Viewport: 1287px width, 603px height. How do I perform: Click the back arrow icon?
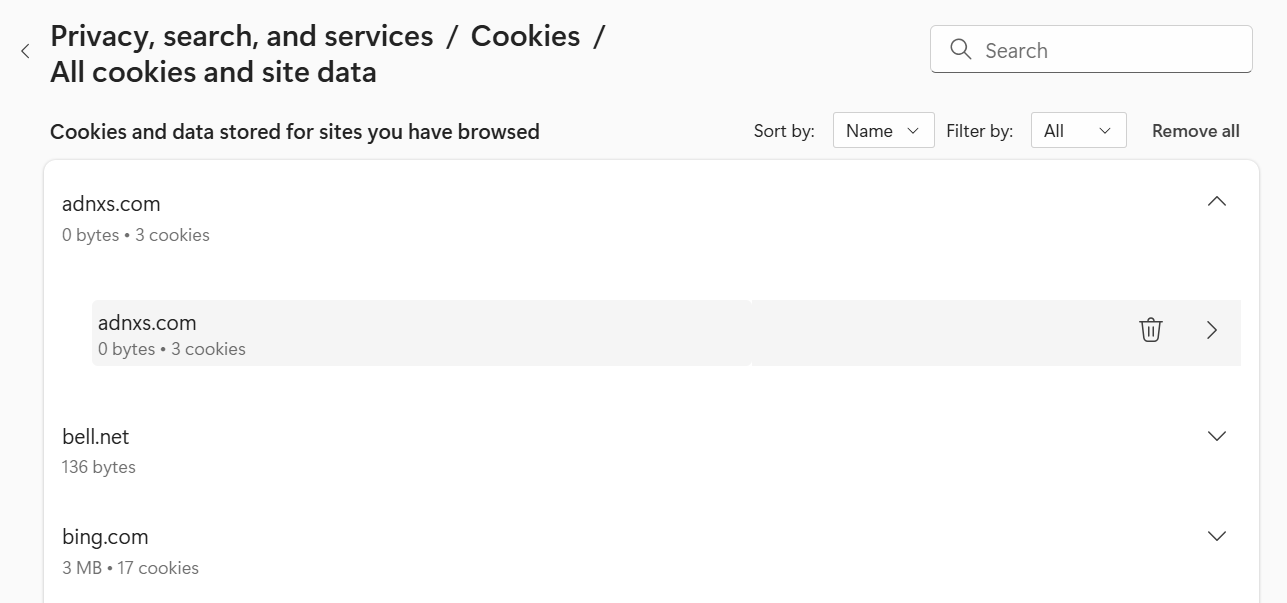click(x=25, y=51)
